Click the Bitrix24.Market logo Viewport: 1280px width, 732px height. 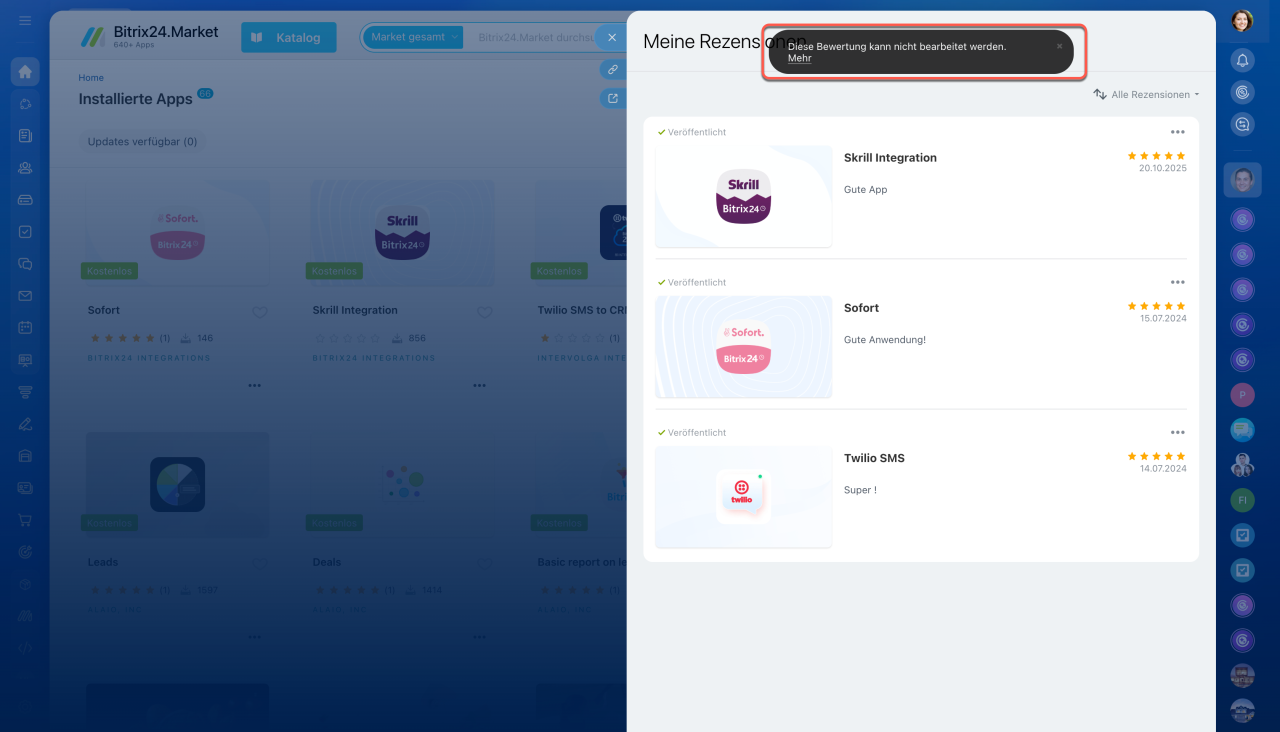[x=150, y=36]
